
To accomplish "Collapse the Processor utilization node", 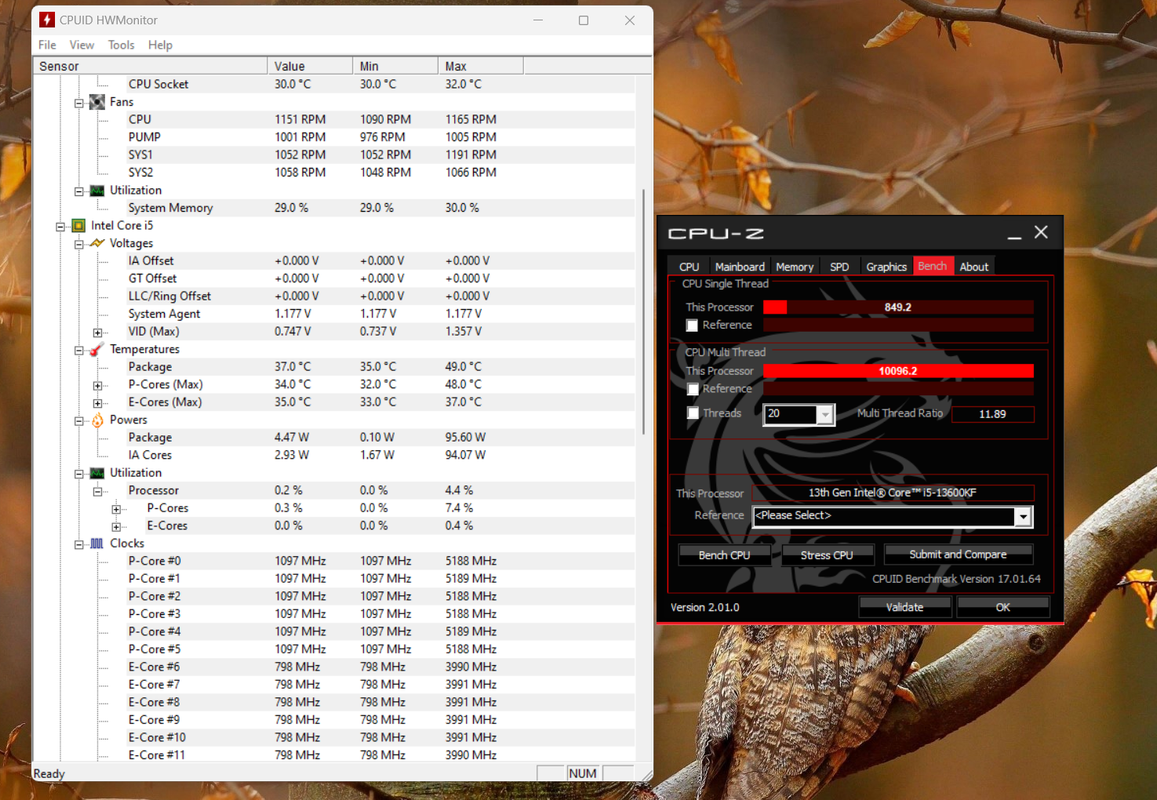I will click(x=97, y=492).
